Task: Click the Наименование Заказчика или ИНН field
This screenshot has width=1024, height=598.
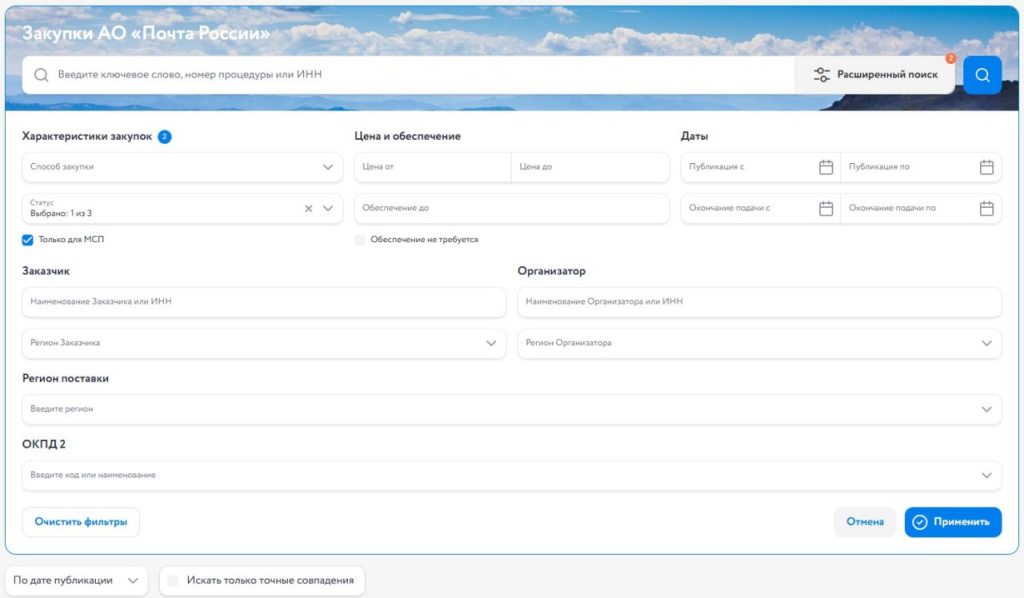Action: coord(264,302)
